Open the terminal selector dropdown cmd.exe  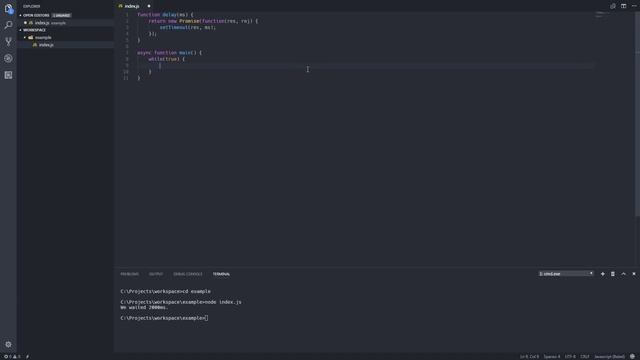click(x=566, y=274)
